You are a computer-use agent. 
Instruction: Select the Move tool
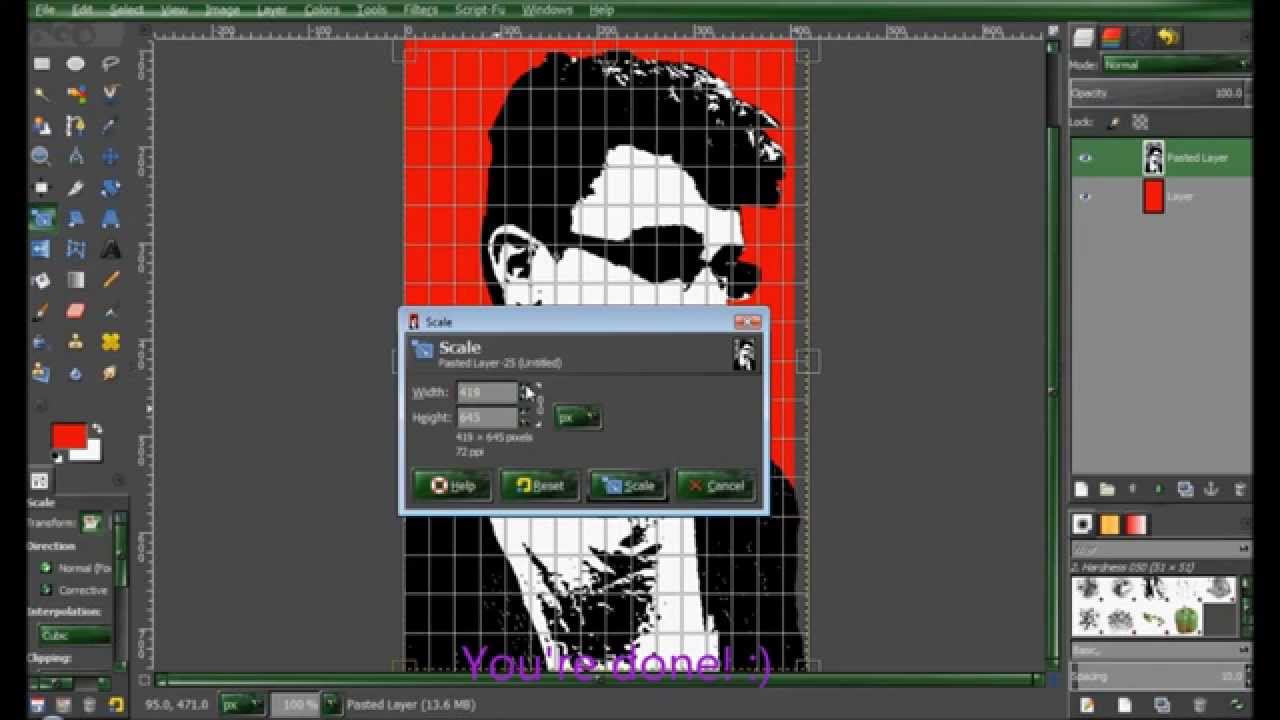[x=110, y=157]
